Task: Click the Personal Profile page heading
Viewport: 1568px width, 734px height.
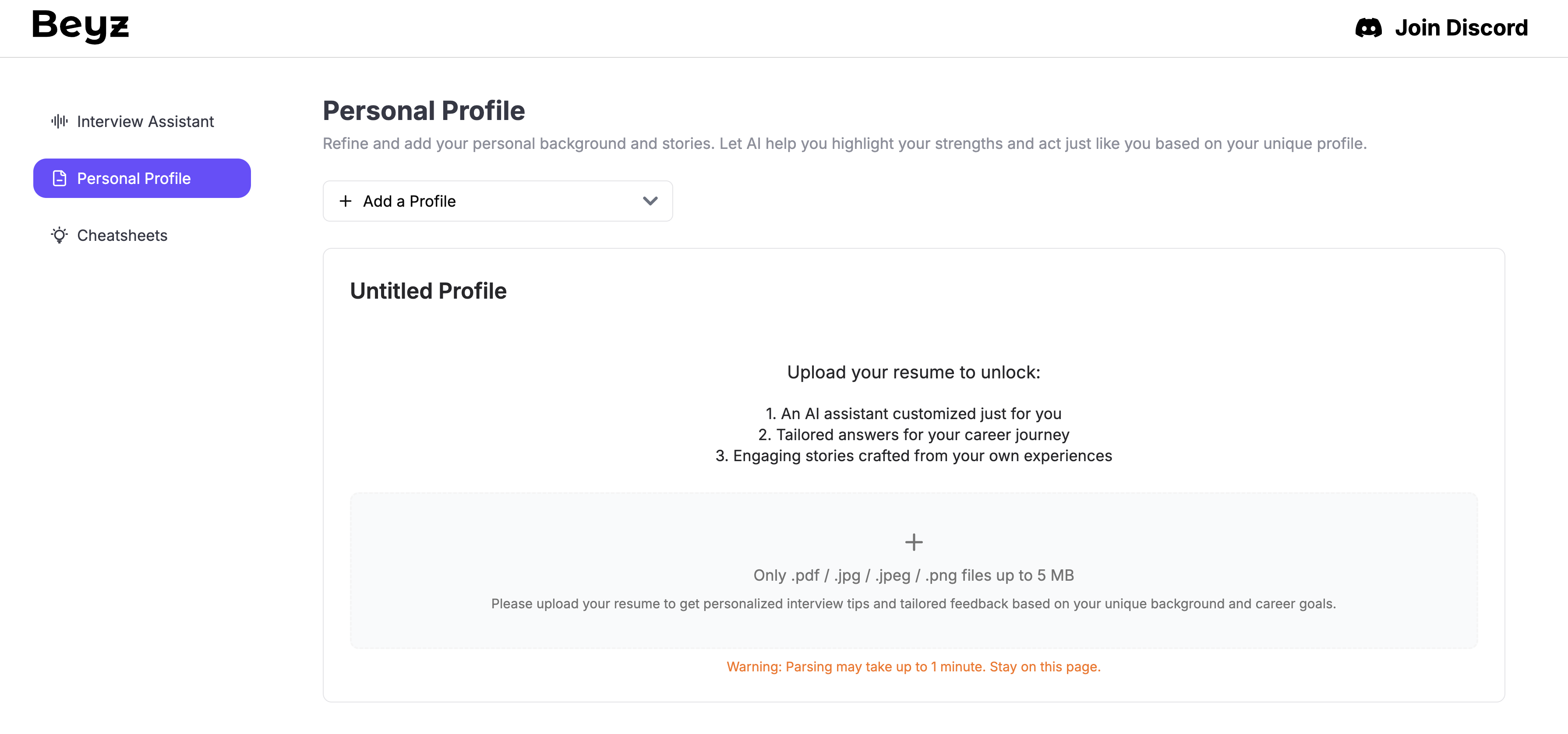Action: (424, 111)
